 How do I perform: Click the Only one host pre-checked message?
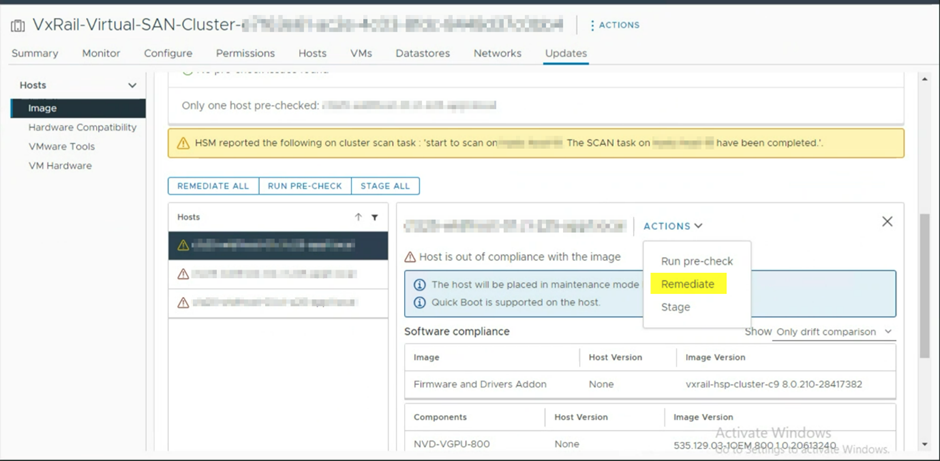339,106
